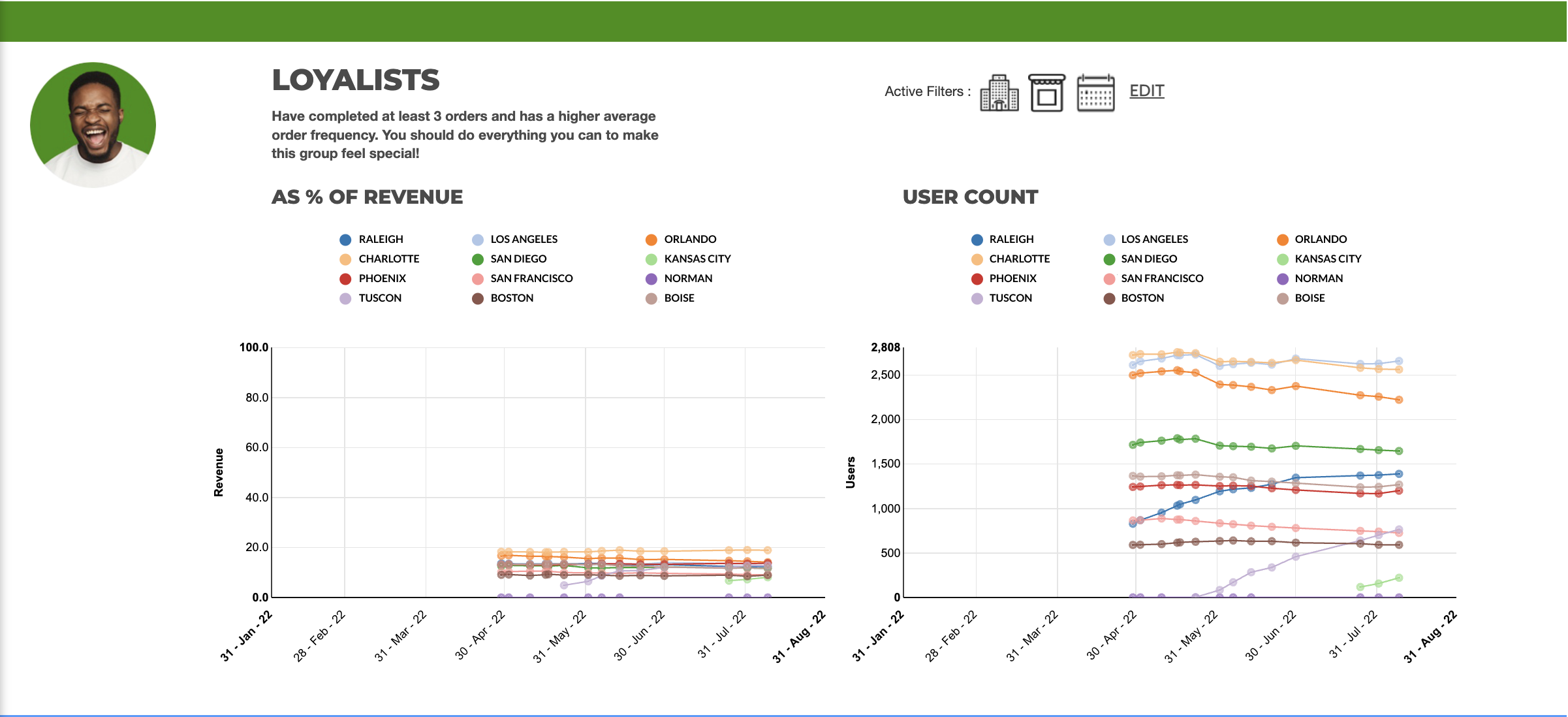Viewport: 1568px width, 717px height.
Task: Hide SAN DIEGO in user count legend
Action: [x=1148, y=259]
